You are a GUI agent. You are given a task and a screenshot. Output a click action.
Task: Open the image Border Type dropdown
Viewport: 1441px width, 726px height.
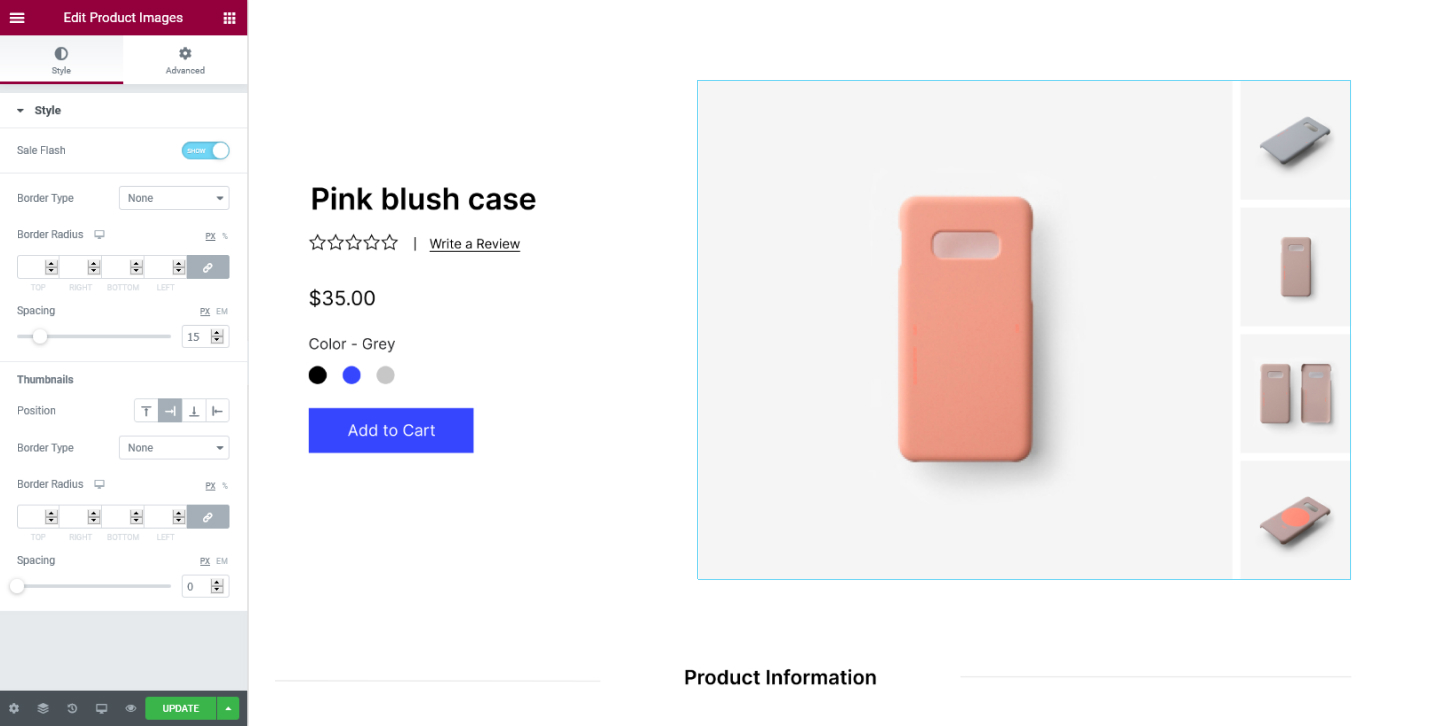tap(174, 198)
